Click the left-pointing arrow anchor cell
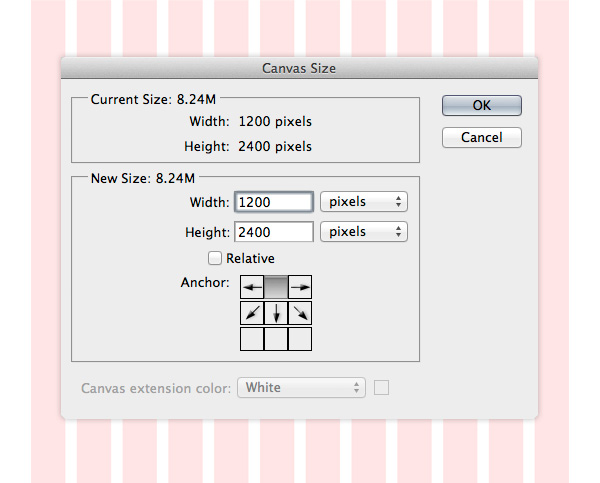600x483 pixels. (252, 287)
